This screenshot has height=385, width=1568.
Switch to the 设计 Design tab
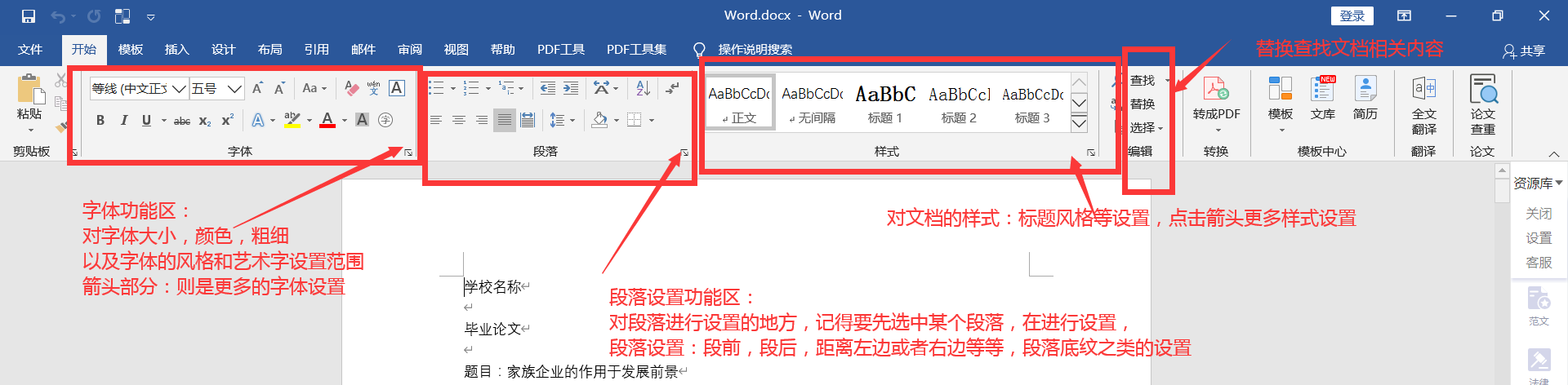click(x=223, y=50)
